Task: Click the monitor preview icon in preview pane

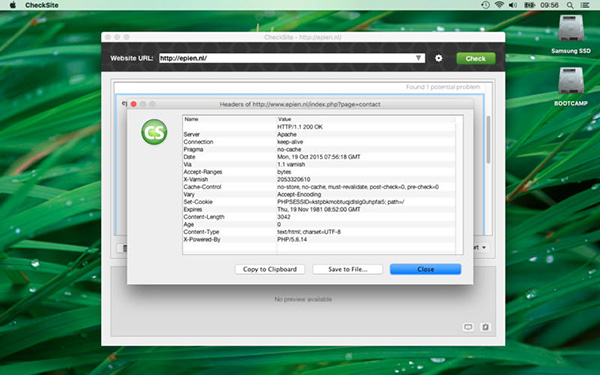Action: tap(468, 327)
